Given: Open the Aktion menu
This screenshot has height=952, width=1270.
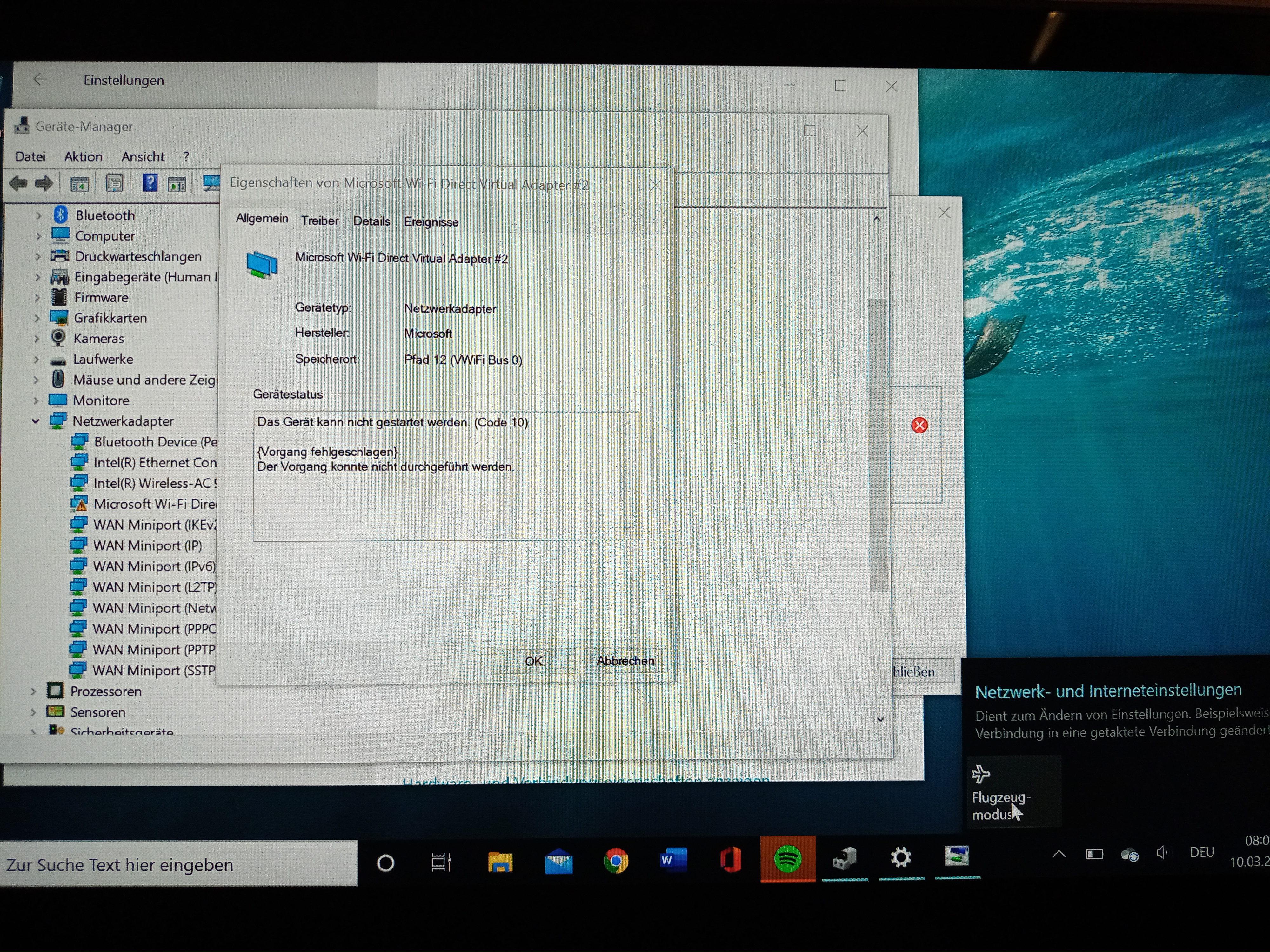Looking at the screenshot, I should [83, 157].
